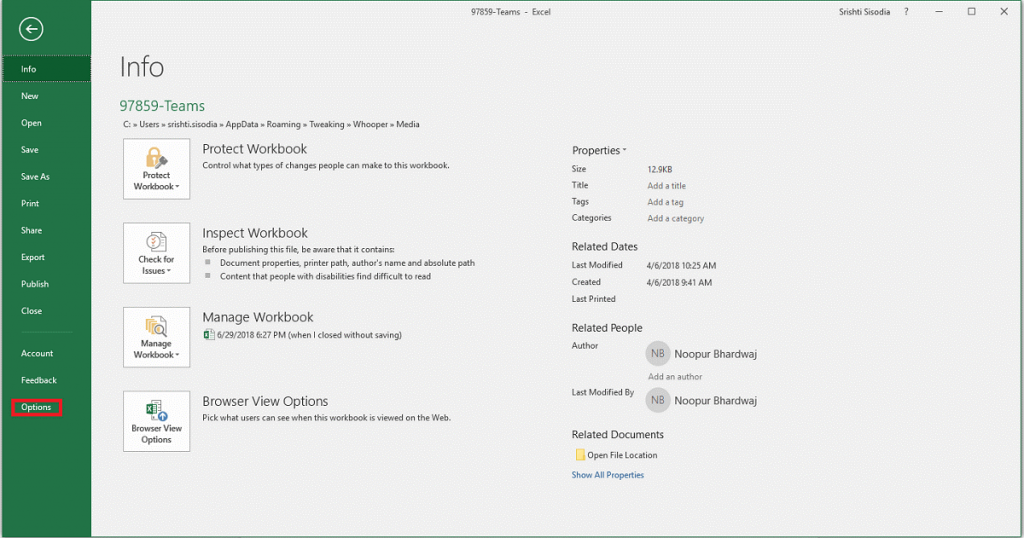Open the Print page from sidebar

(30, 203)
